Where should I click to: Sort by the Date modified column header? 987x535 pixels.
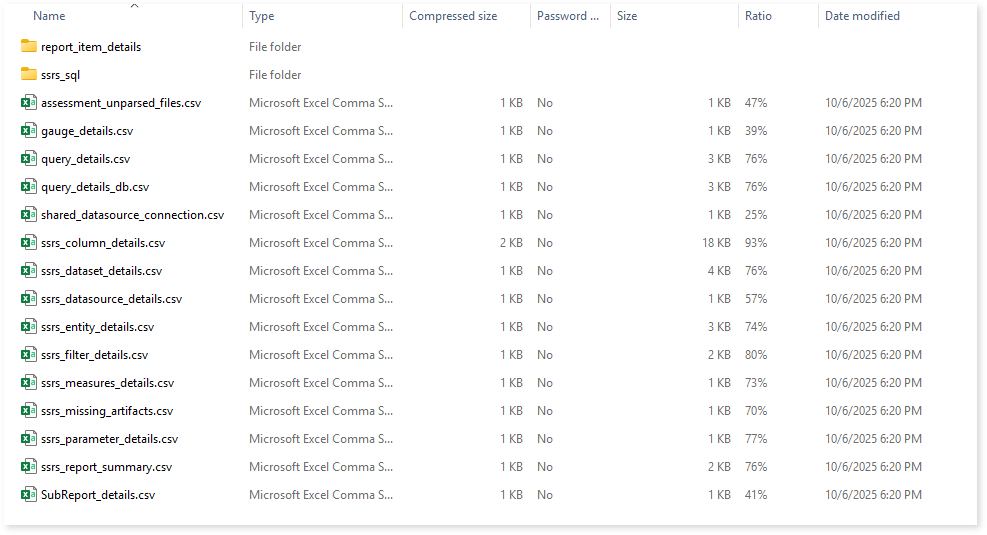[x=862, y=16]
